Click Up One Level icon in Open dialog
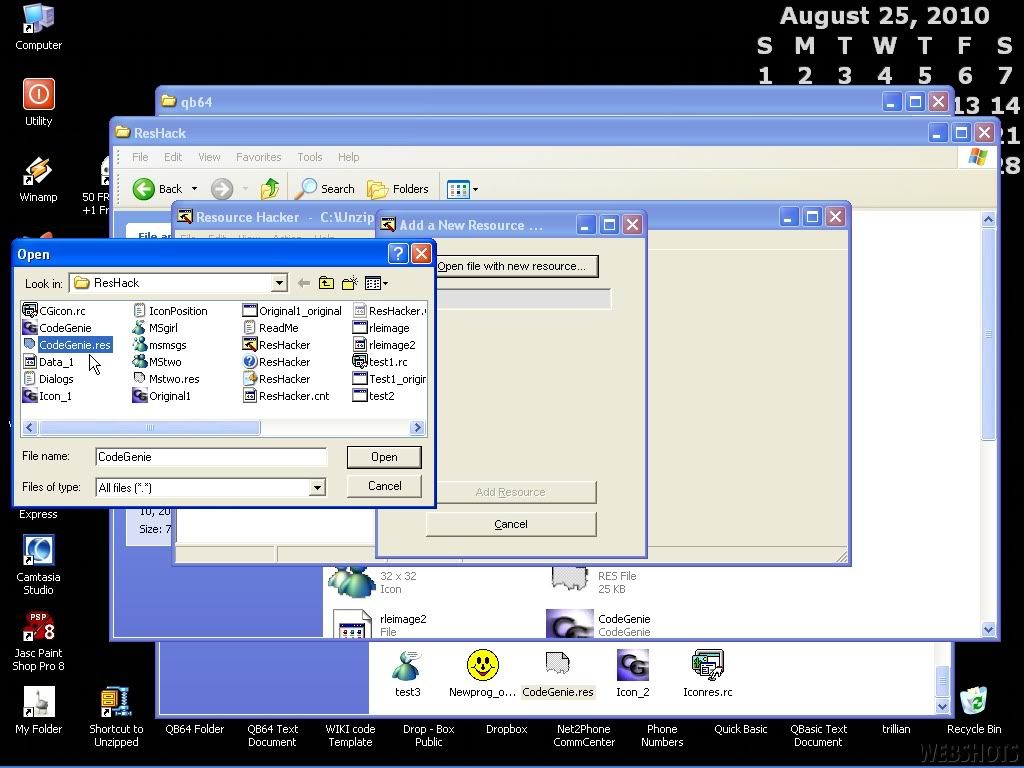1024x768 pixels. click(326, 283)
